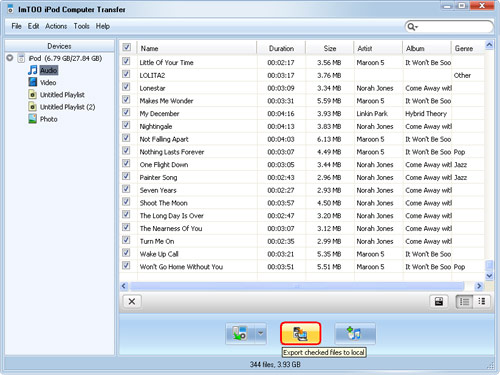Click the Untitled Playlist icon
500x375 pixels.
coord(32,95)
